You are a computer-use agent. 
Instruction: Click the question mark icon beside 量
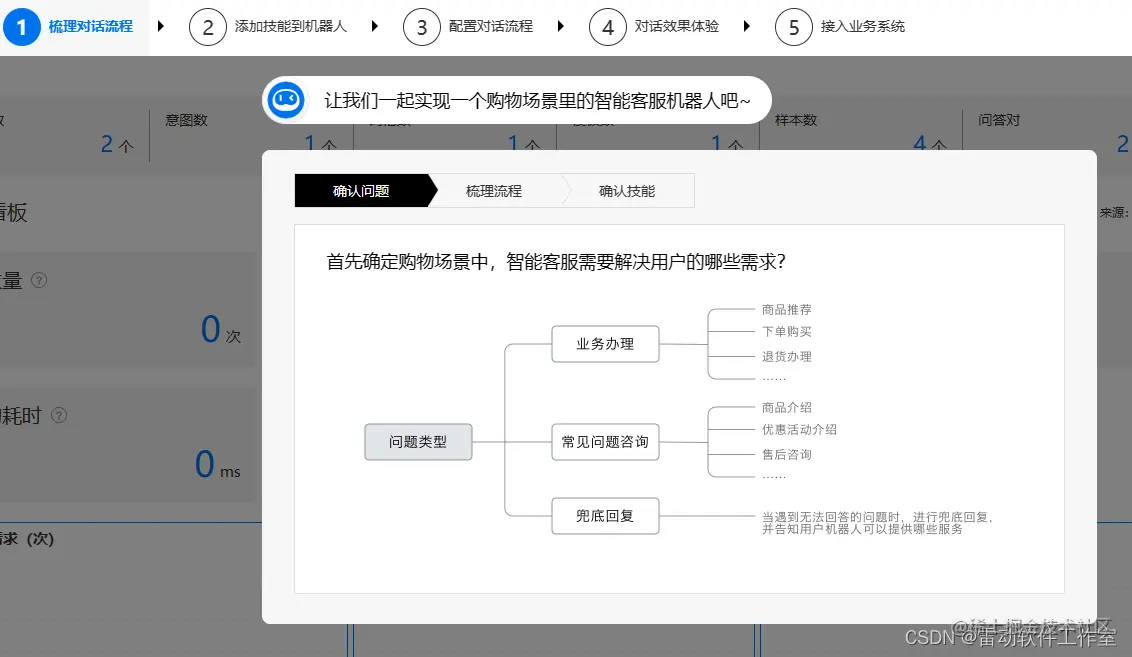click(x=37, y=281)
